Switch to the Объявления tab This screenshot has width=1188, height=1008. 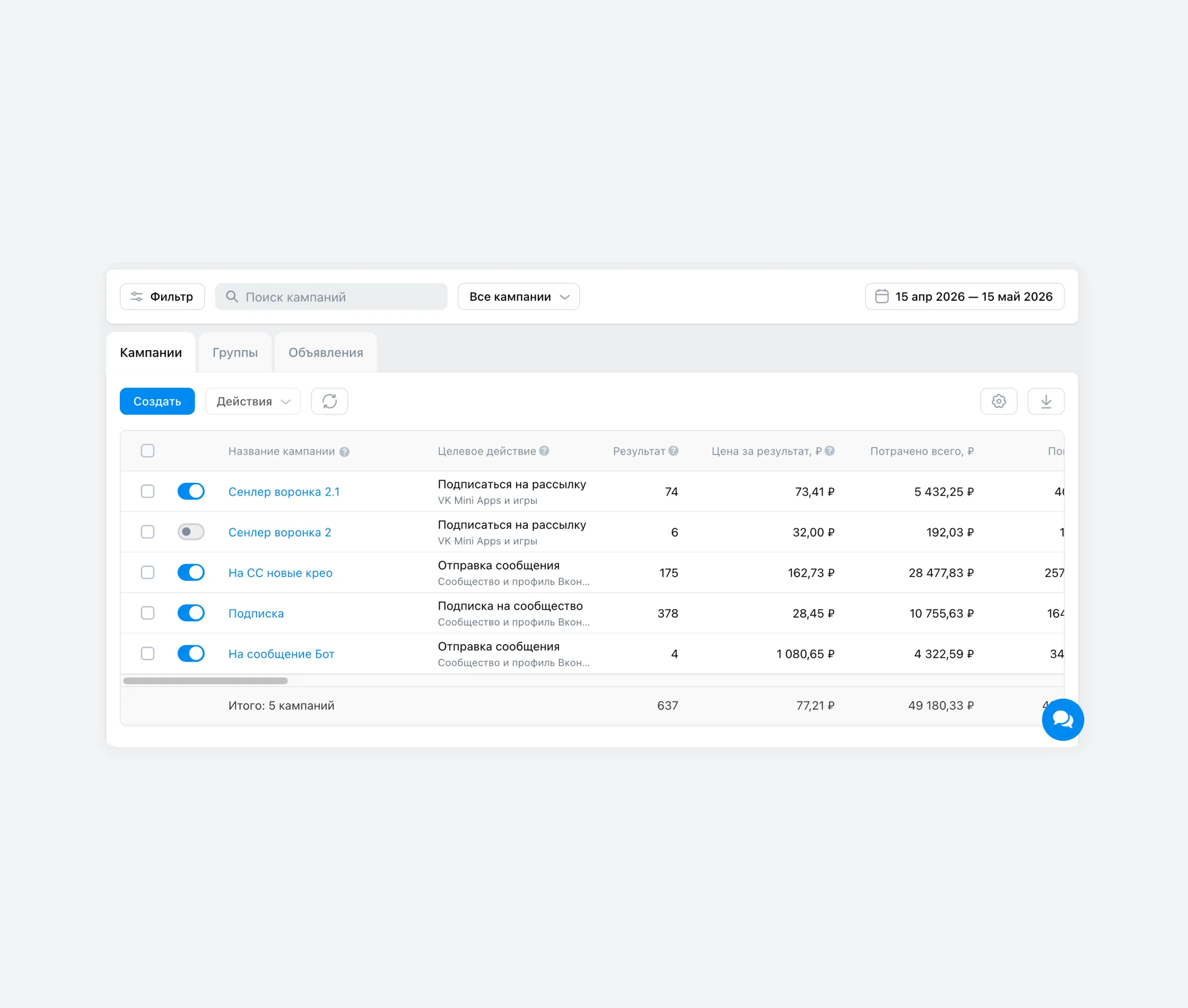[x=326, y=353]
